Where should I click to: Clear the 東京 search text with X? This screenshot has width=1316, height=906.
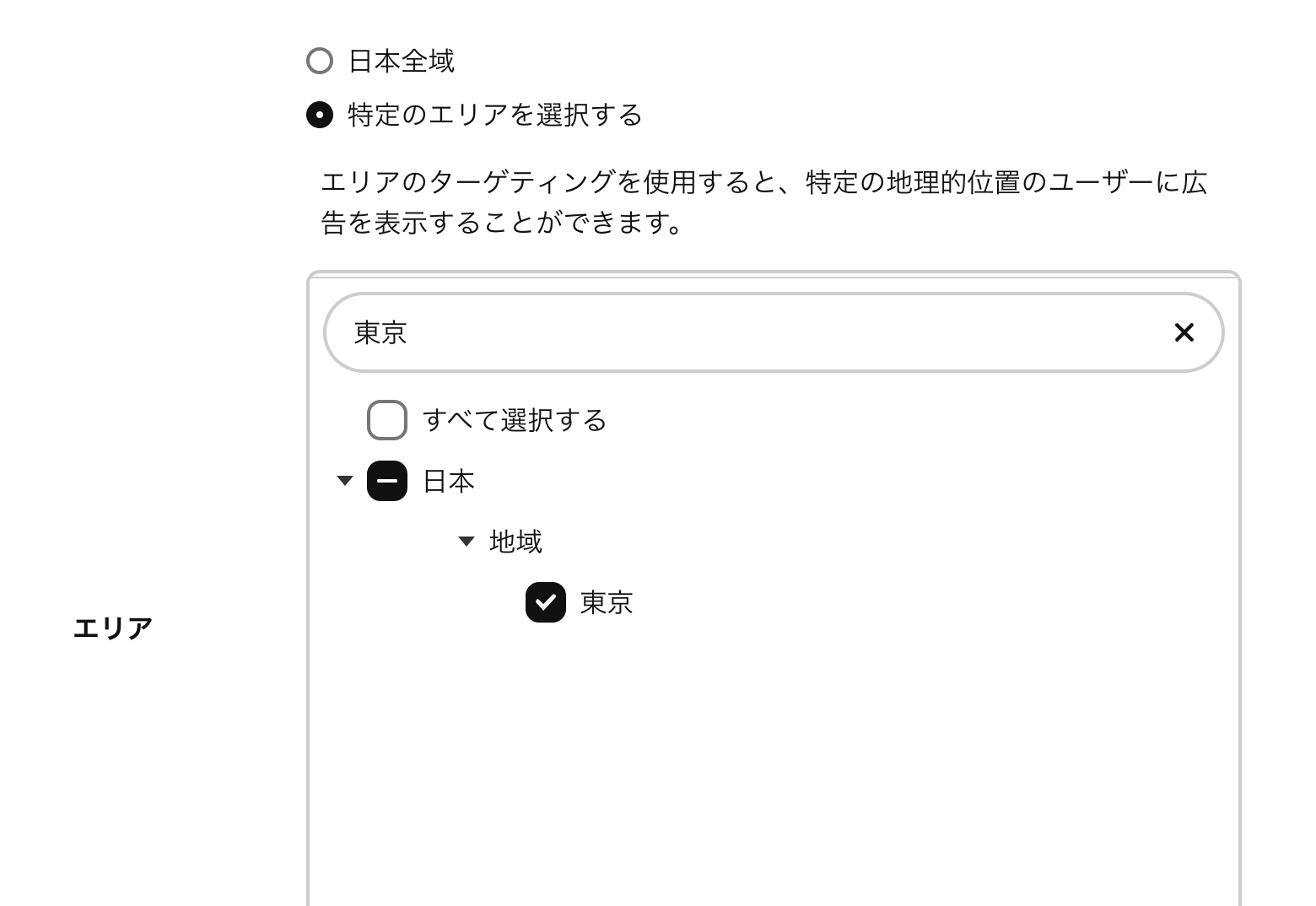[x=1184, y=332]
